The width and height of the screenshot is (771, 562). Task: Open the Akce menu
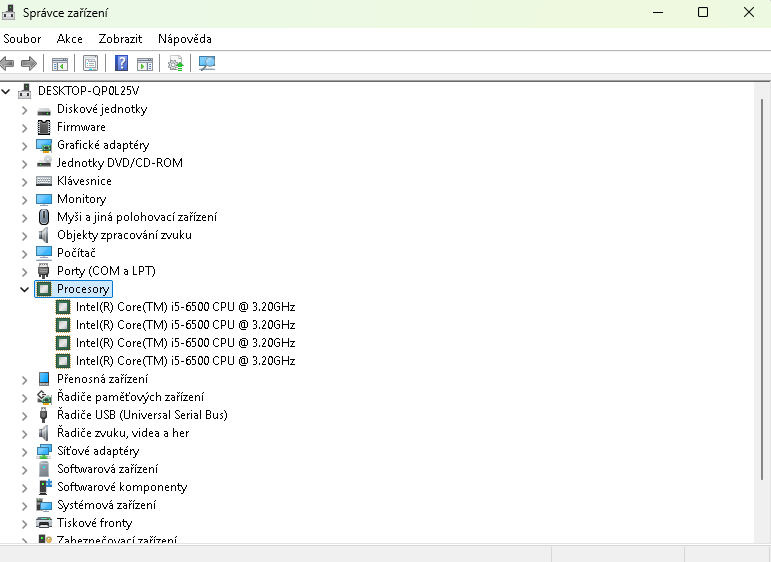pos(70,39)
